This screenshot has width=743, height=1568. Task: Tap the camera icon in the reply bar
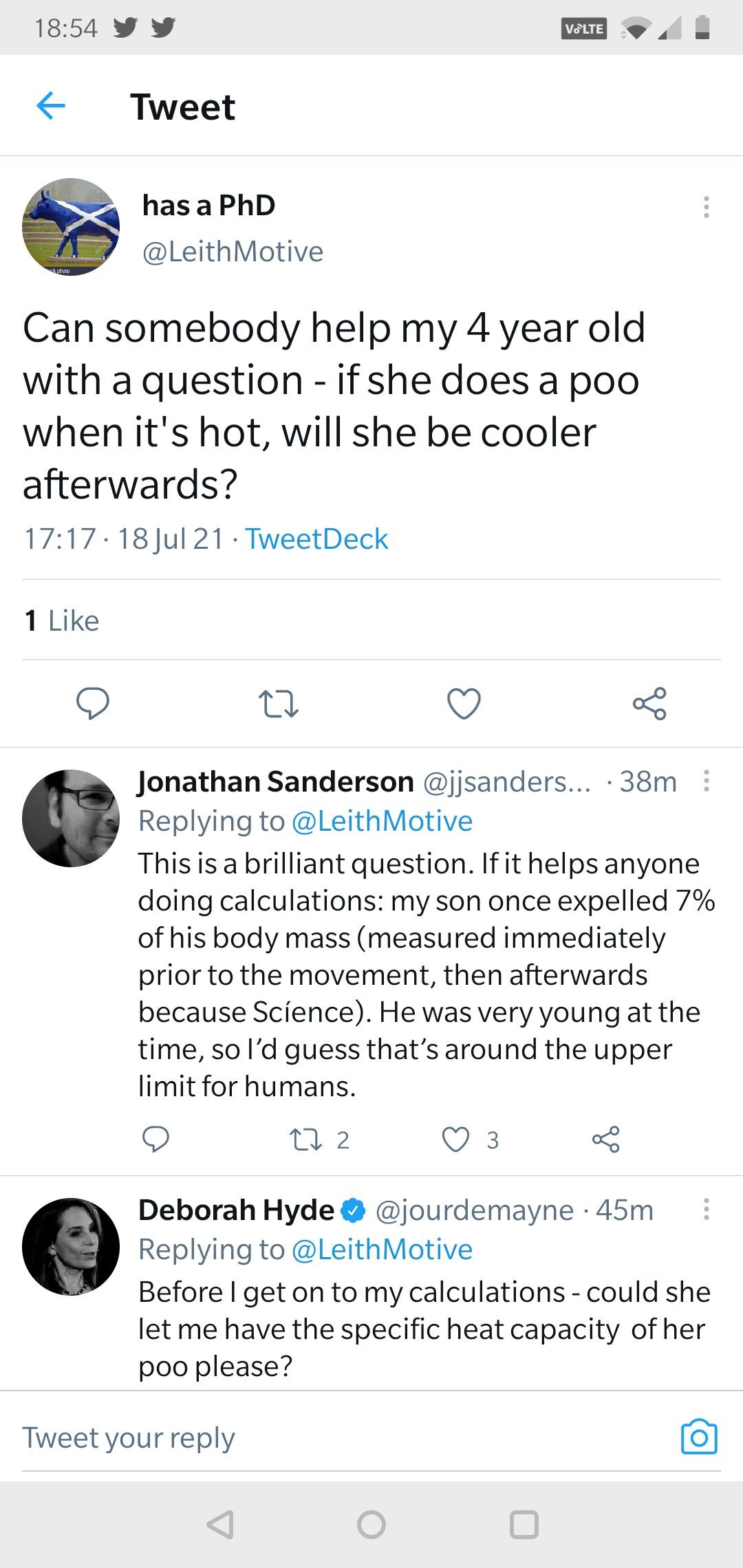pos(698,1437)
